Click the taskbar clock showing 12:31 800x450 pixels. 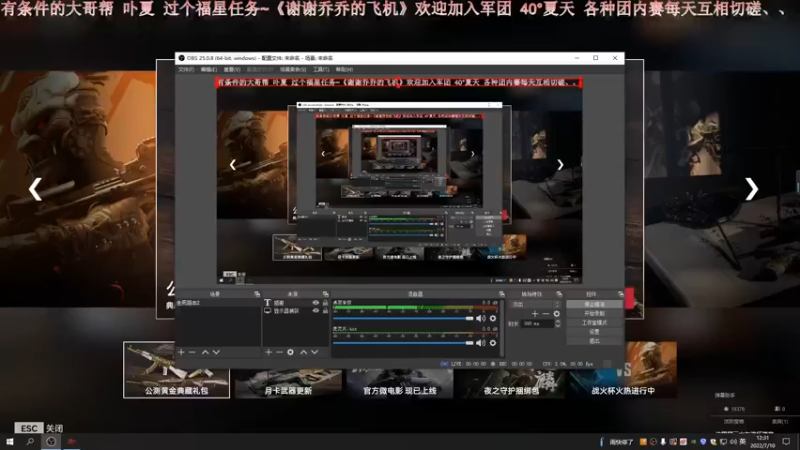pos(763,442)
